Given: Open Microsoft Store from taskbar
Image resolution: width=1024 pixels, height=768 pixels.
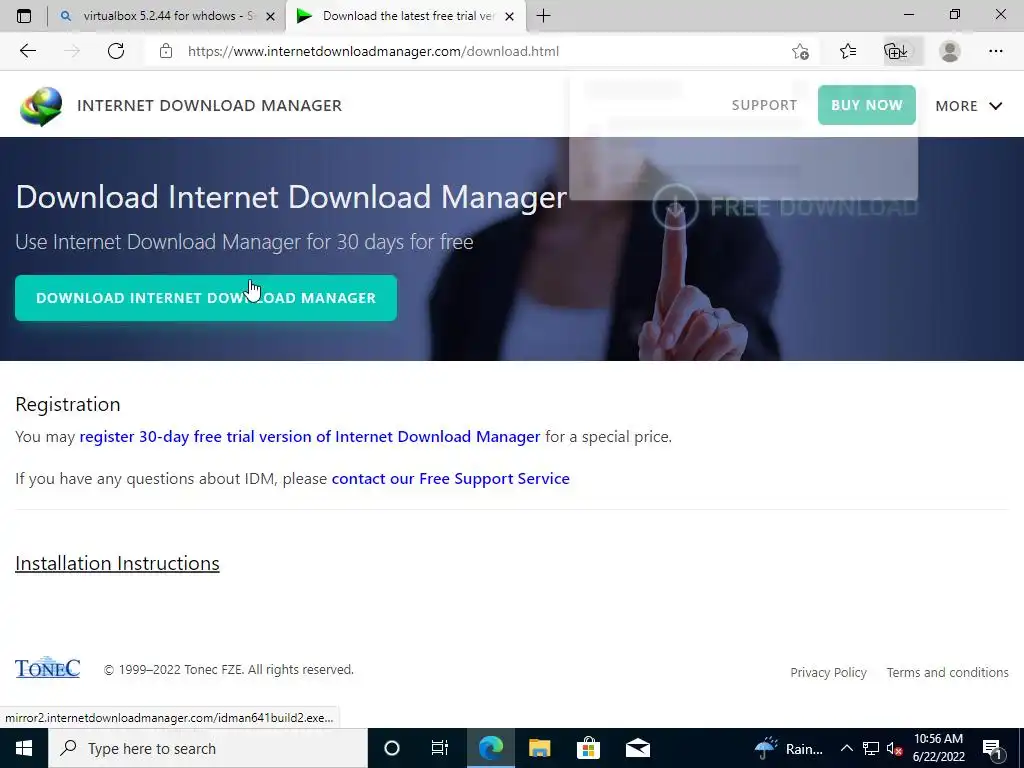Looking at the screenshot, I should pyautogui.click(x=588, y=748).
